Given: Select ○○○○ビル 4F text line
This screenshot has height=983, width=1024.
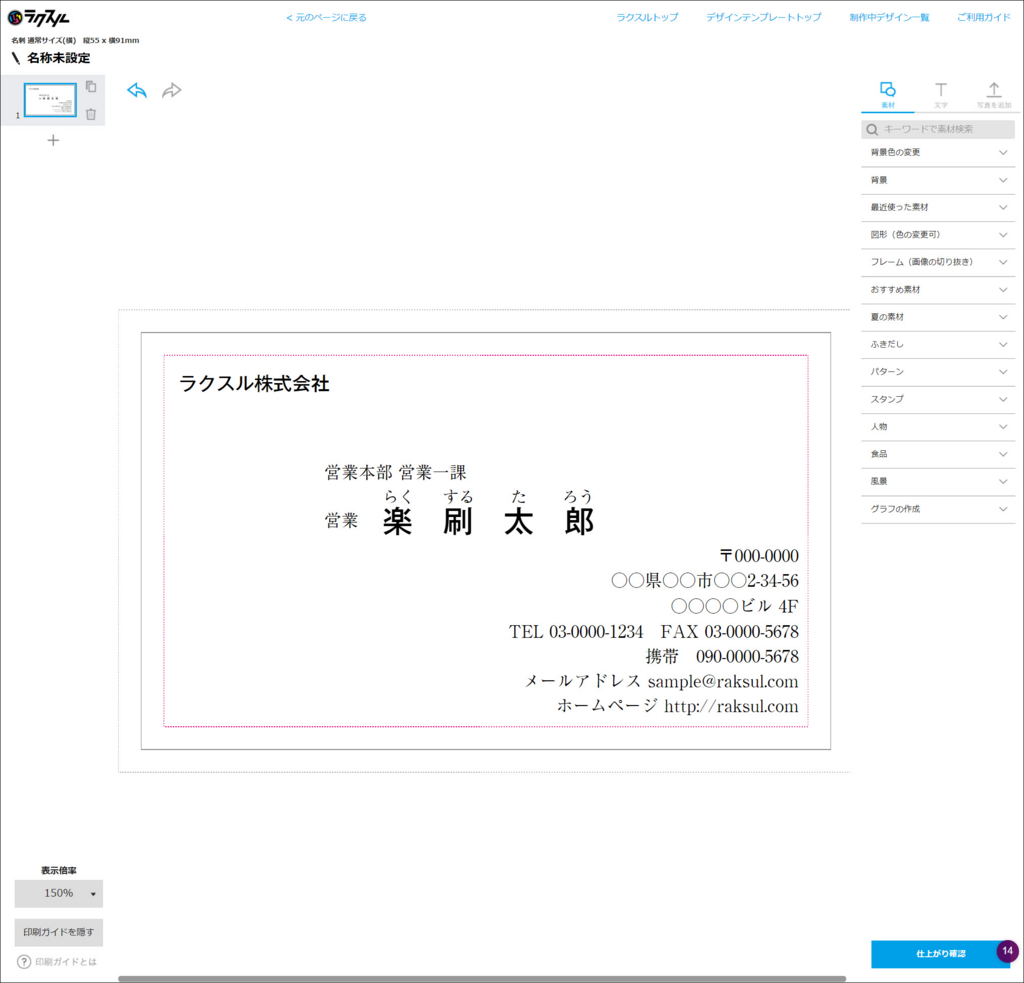Looking at the screenshot, I should coord(735,606).
